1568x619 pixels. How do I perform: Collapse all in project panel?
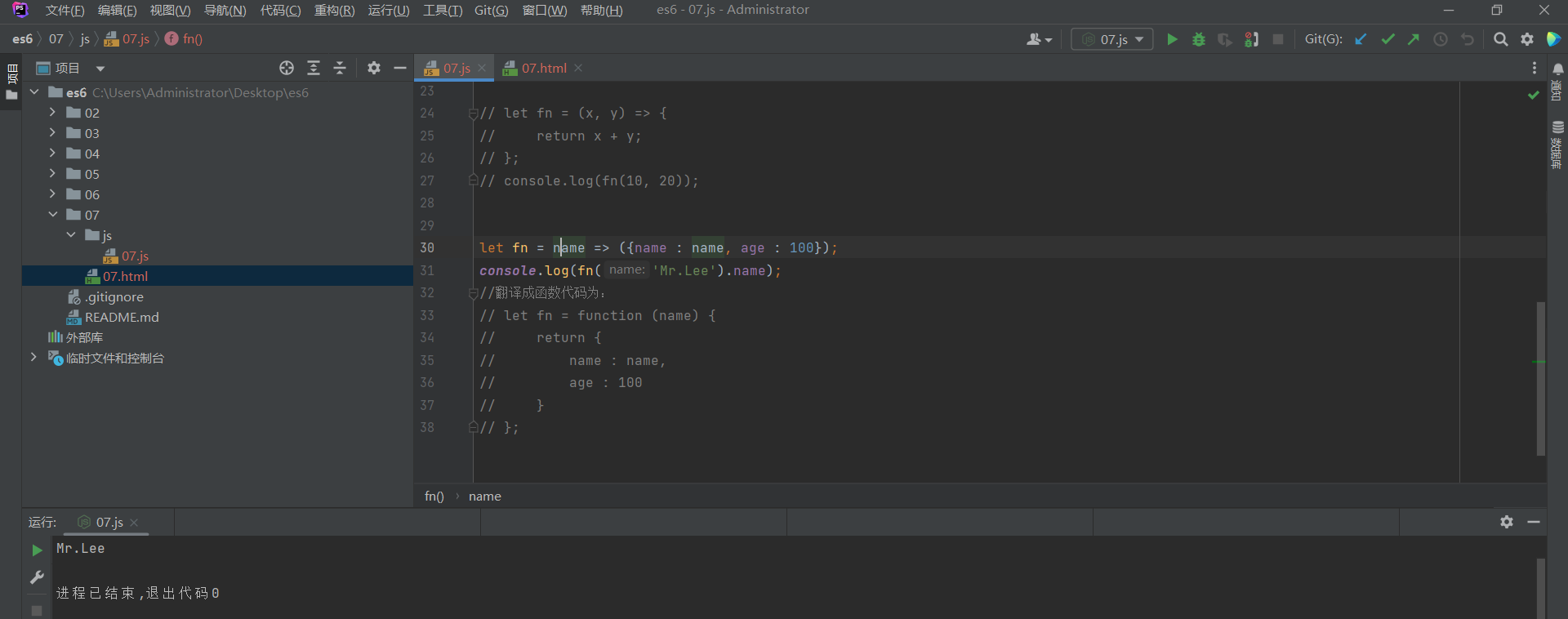coord(340,68)
